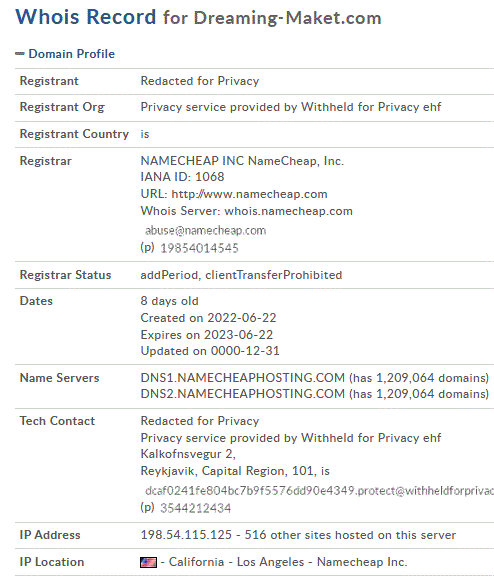Click 'Updated on 0000-12-31' date
Screen dimensions: 494x578
pos(210,351)
